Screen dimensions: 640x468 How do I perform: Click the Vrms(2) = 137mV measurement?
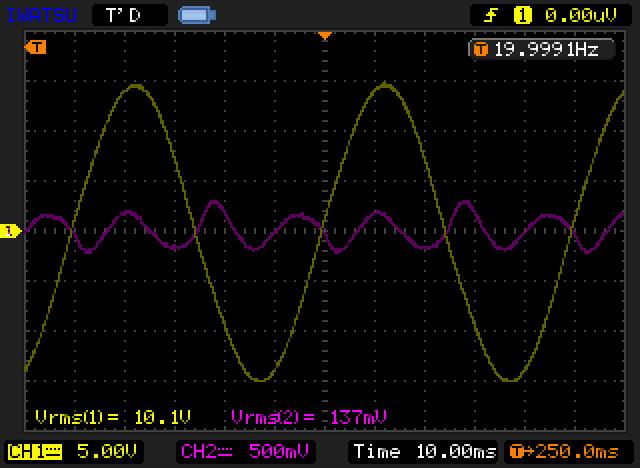tap(309, 416)
